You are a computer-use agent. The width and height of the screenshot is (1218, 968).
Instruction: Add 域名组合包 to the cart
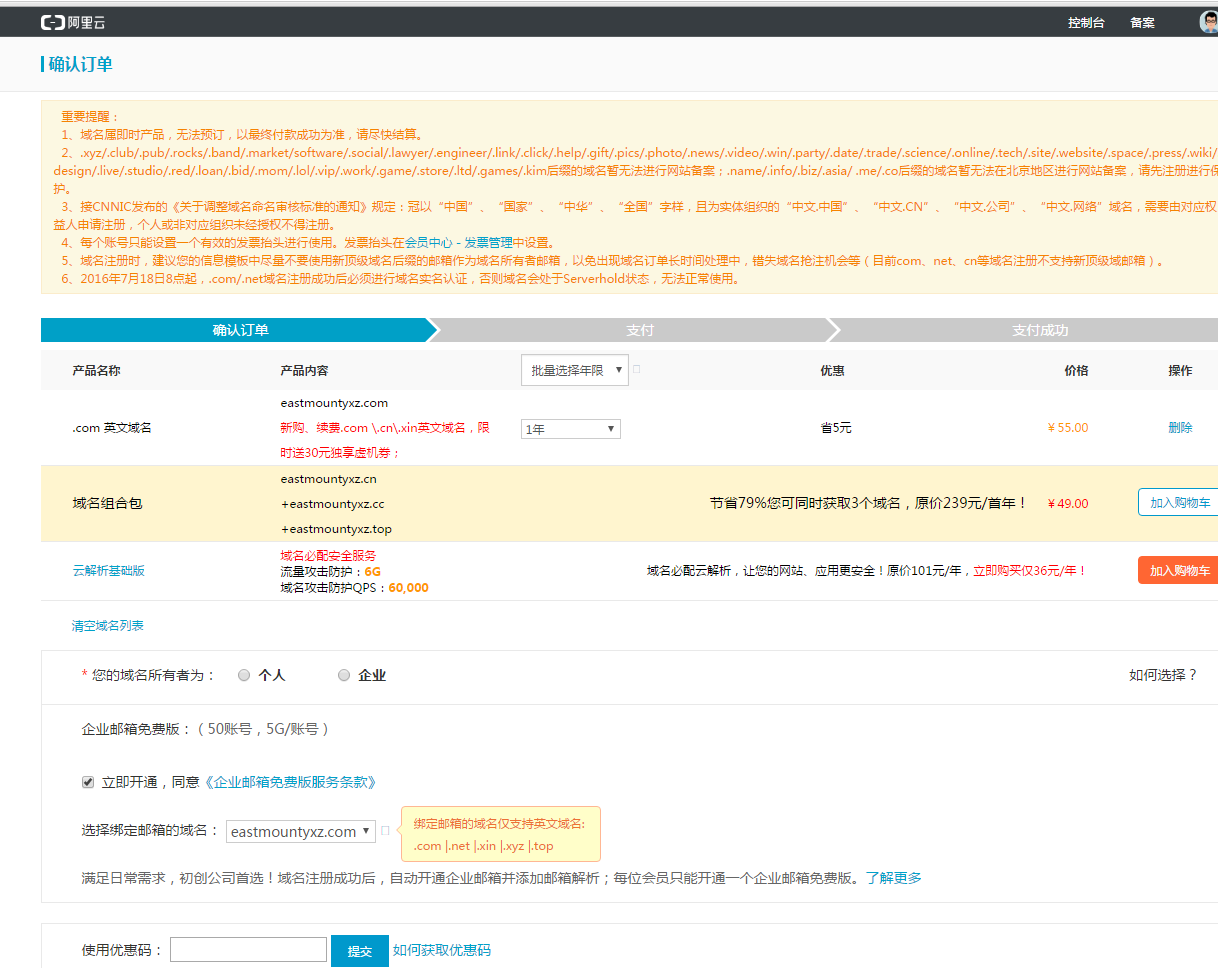click(x=1179, y=503)
